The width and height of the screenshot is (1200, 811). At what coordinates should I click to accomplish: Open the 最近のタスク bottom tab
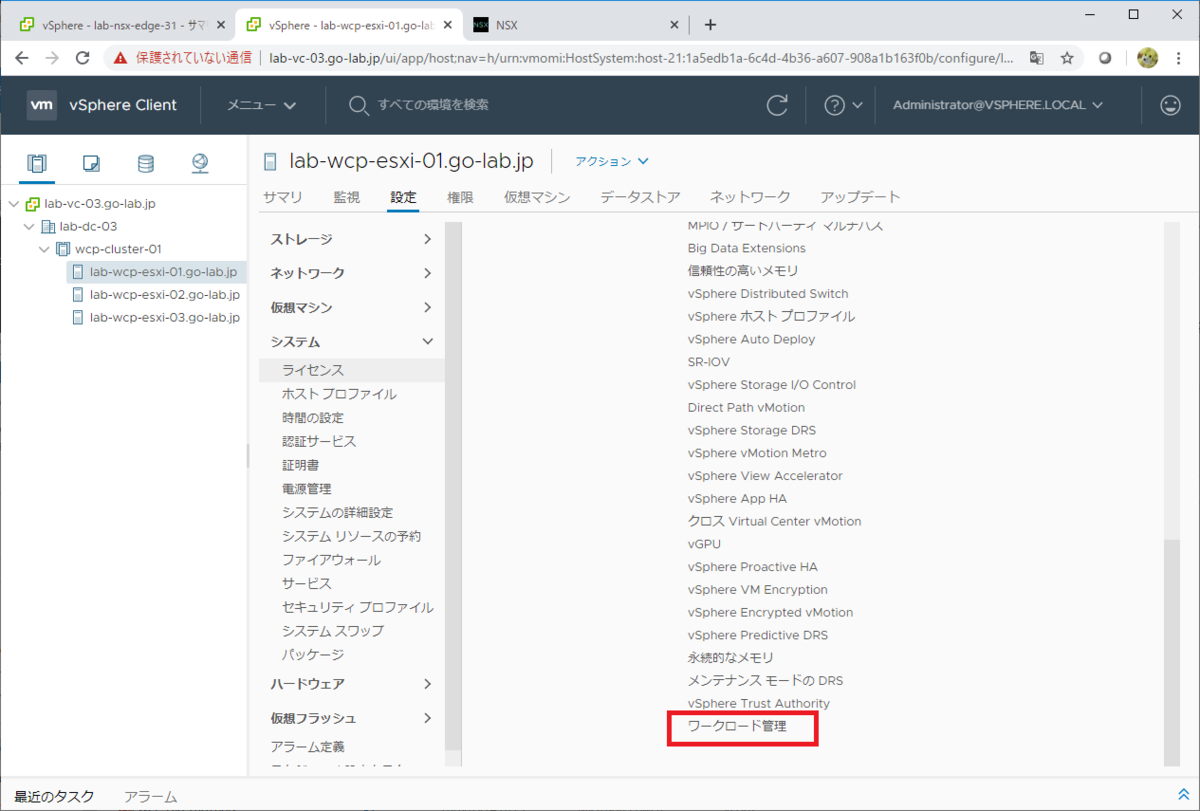coord(54,796)
